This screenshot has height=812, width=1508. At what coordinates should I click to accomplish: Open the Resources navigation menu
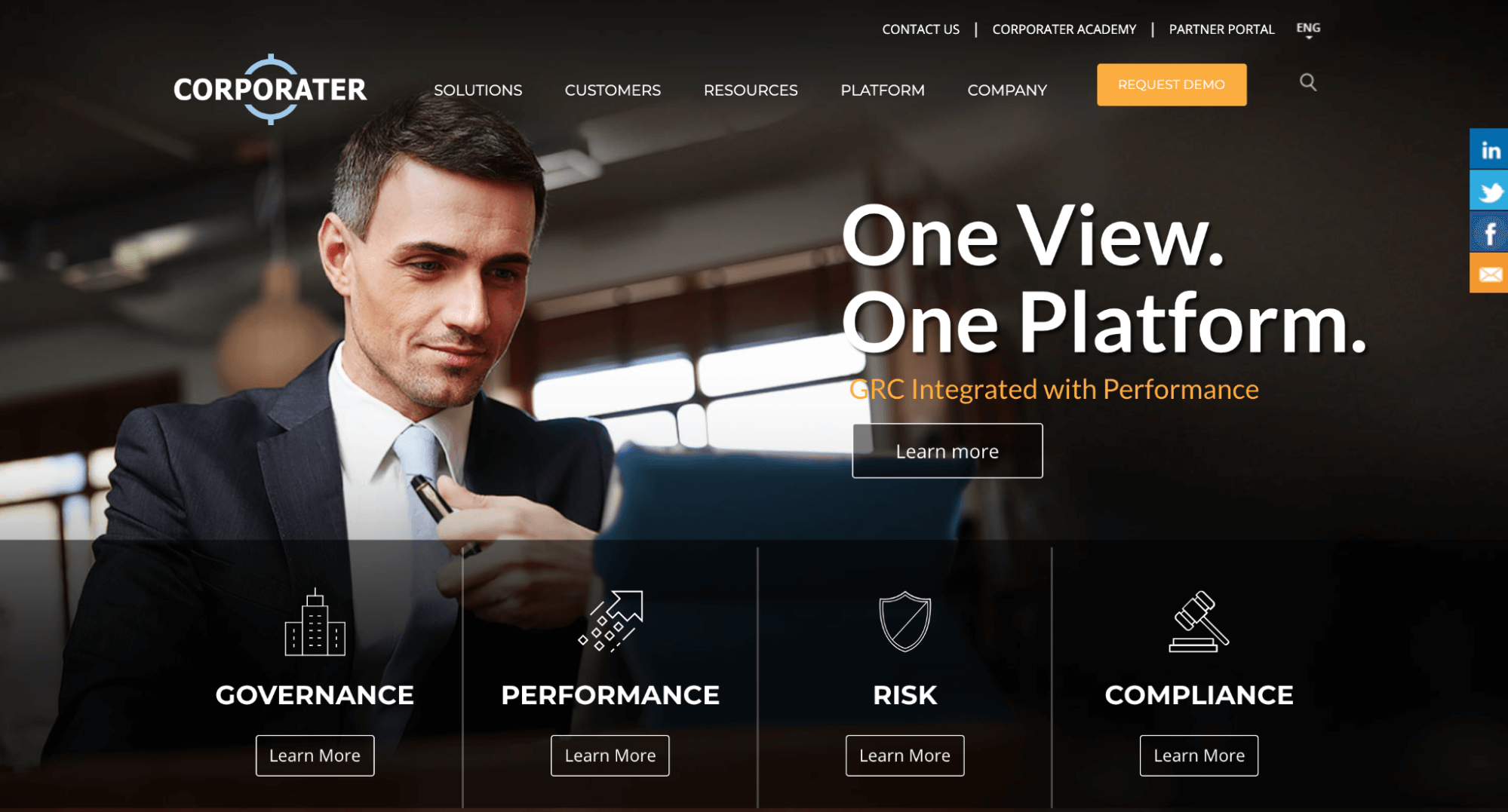coord(751,90)
